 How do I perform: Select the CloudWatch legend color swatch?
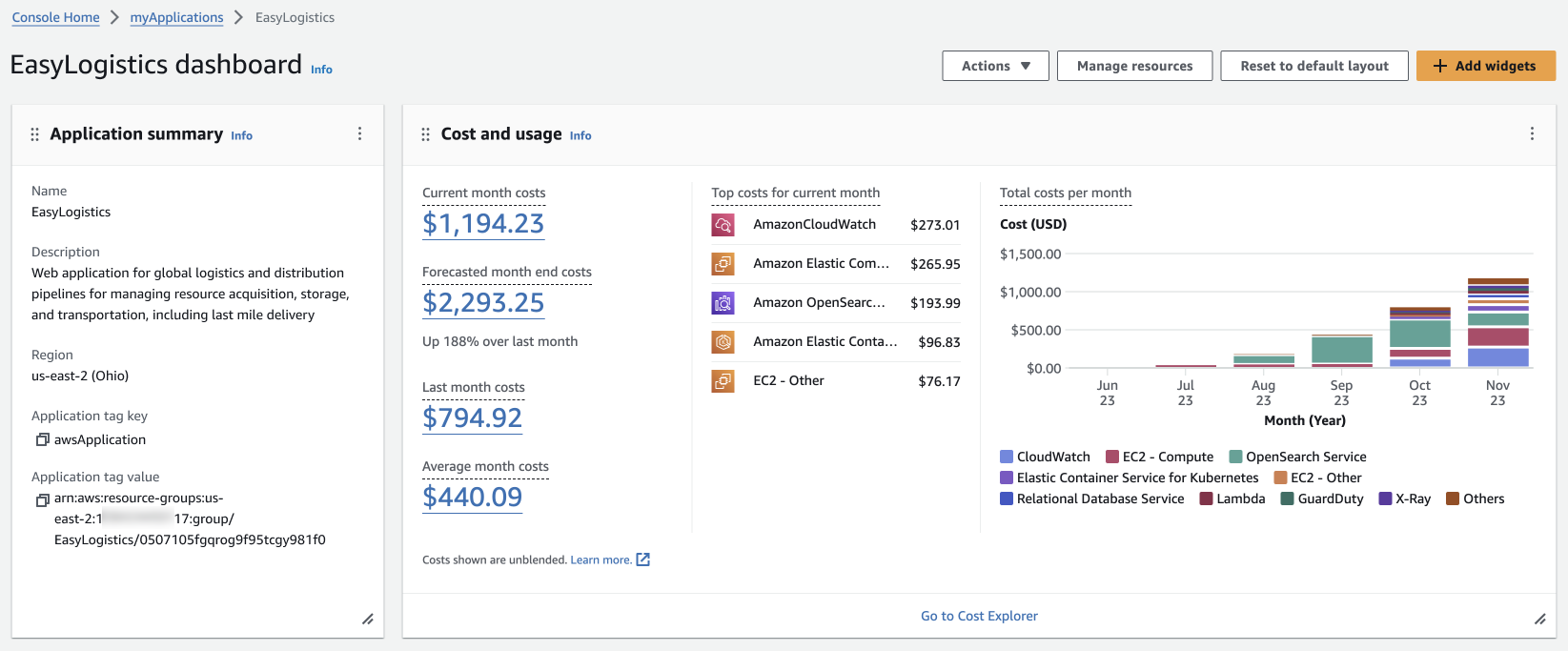[x=1007, y=458]
